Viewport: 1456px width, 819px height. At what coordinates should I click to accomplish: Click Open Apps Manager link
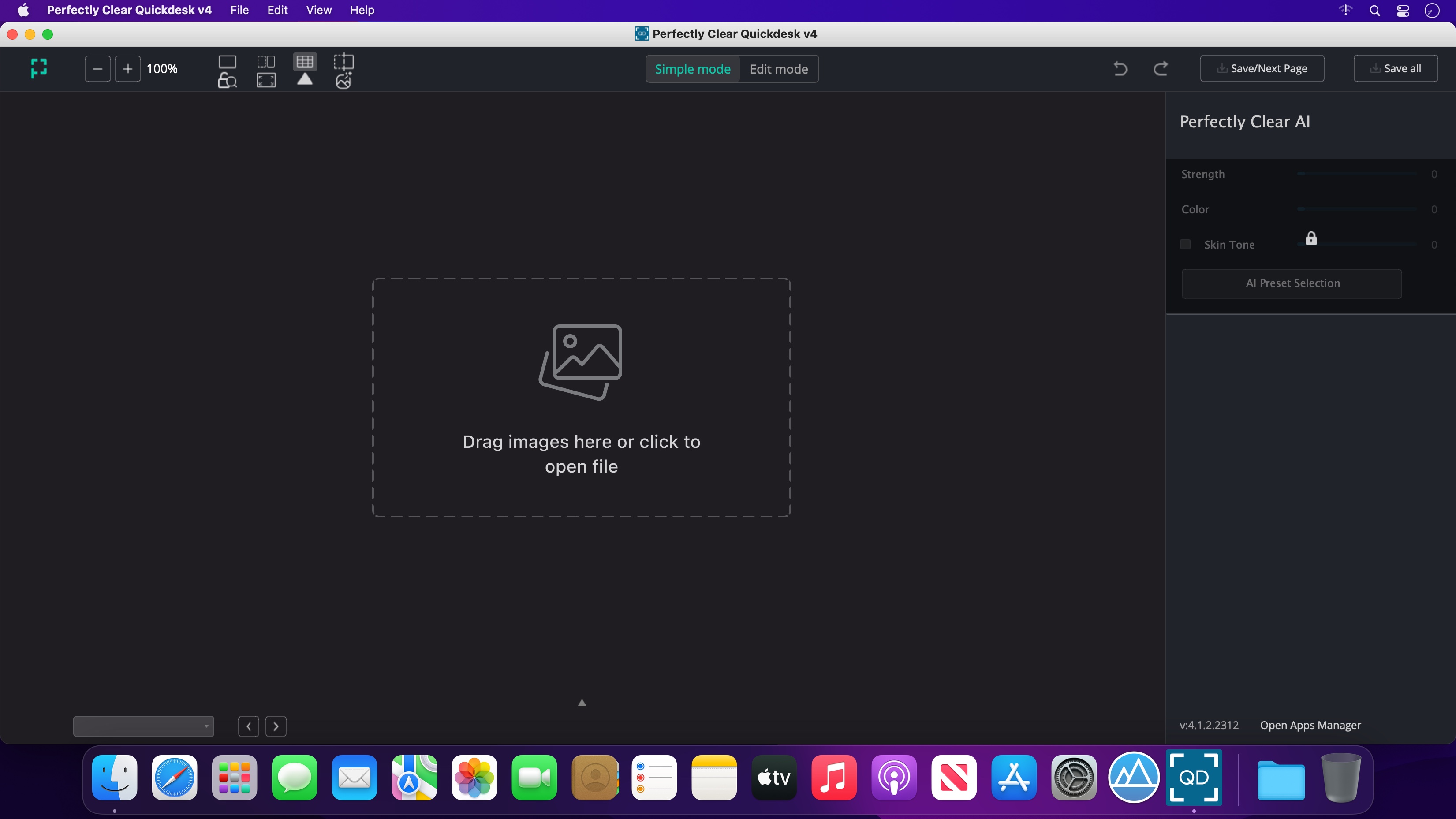[1310, 725]
